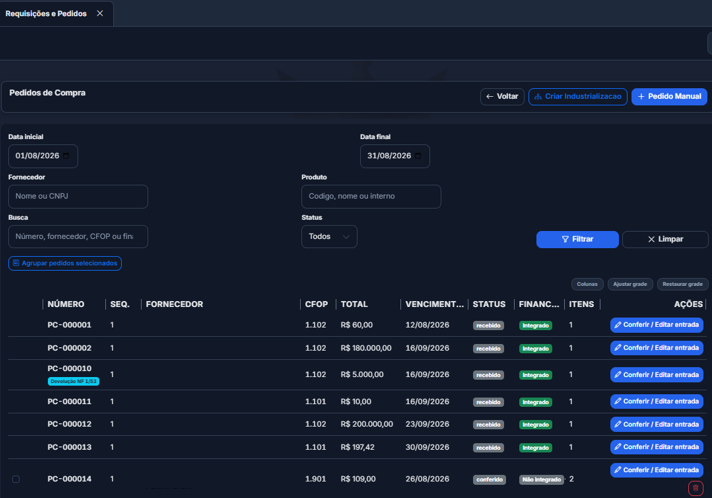Click Agrupar pedidos selecionados button

[65, 263]
